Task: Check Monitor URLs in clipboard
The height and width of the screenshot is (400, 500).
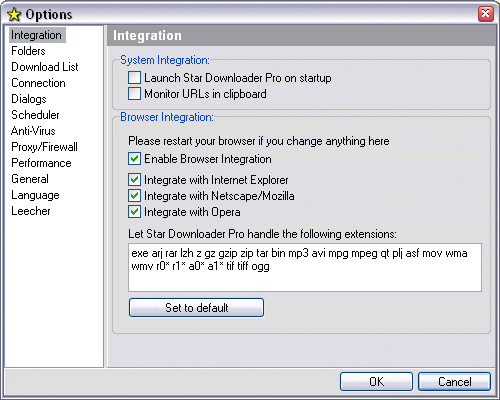Action: pos(134,94)
